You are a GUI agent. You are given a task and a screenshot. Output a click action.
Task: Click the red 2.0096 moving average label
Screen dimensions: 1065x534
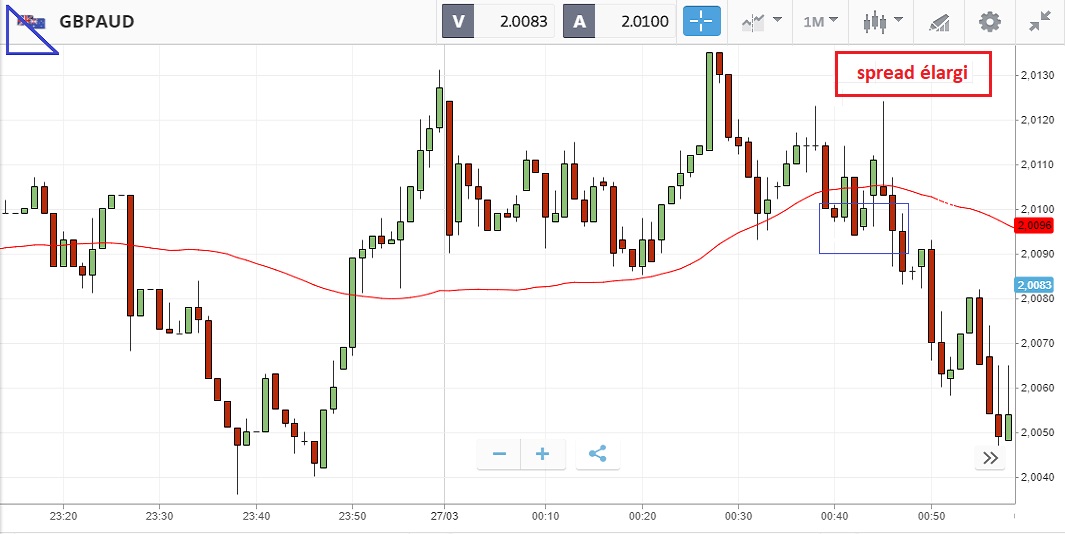tap(1031, 226)
